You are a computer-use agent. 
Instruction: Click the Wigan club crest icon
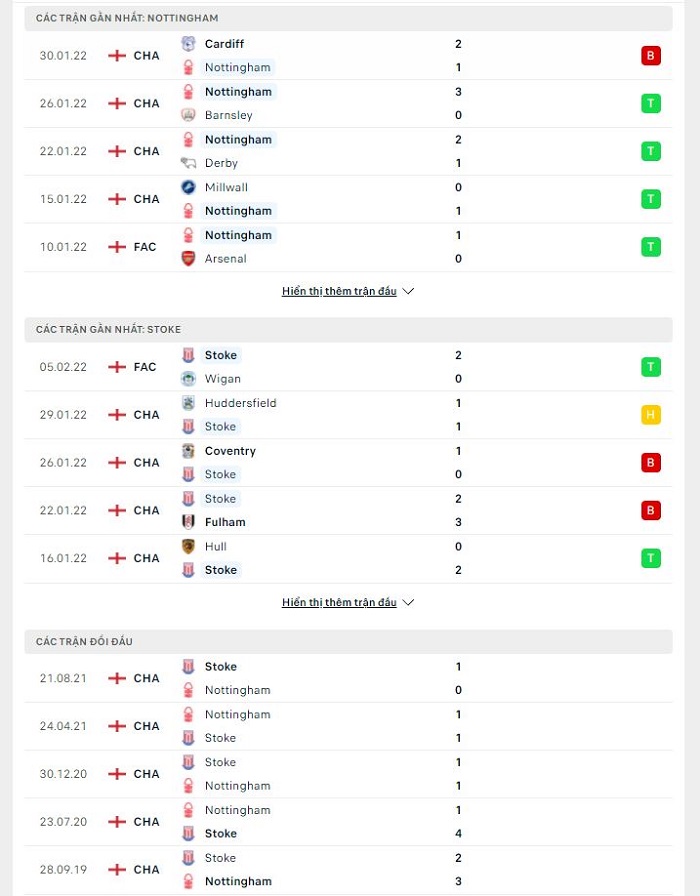pyautogui.click(x=188, y=378)
